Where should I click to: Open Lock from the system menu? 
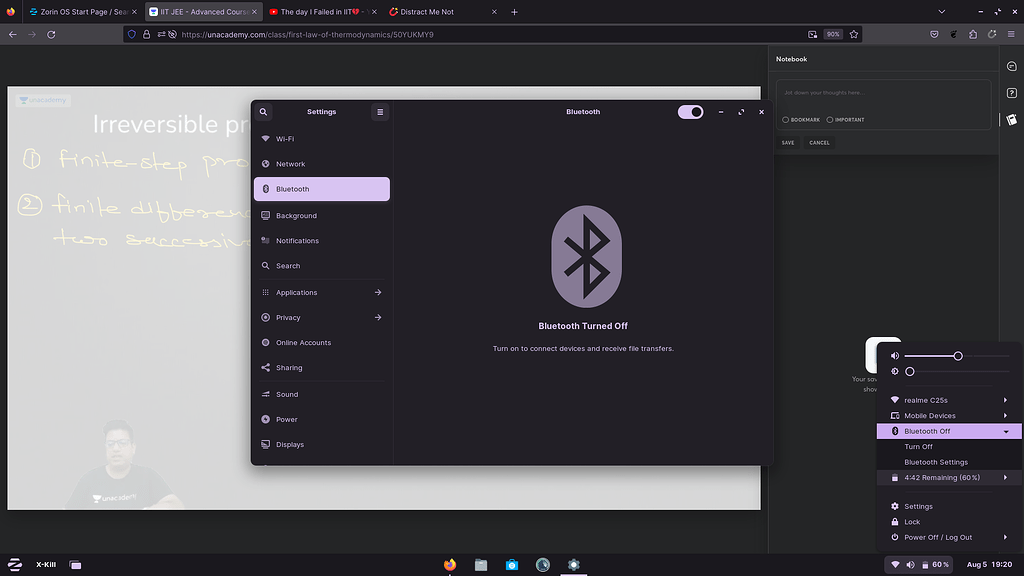913,521
